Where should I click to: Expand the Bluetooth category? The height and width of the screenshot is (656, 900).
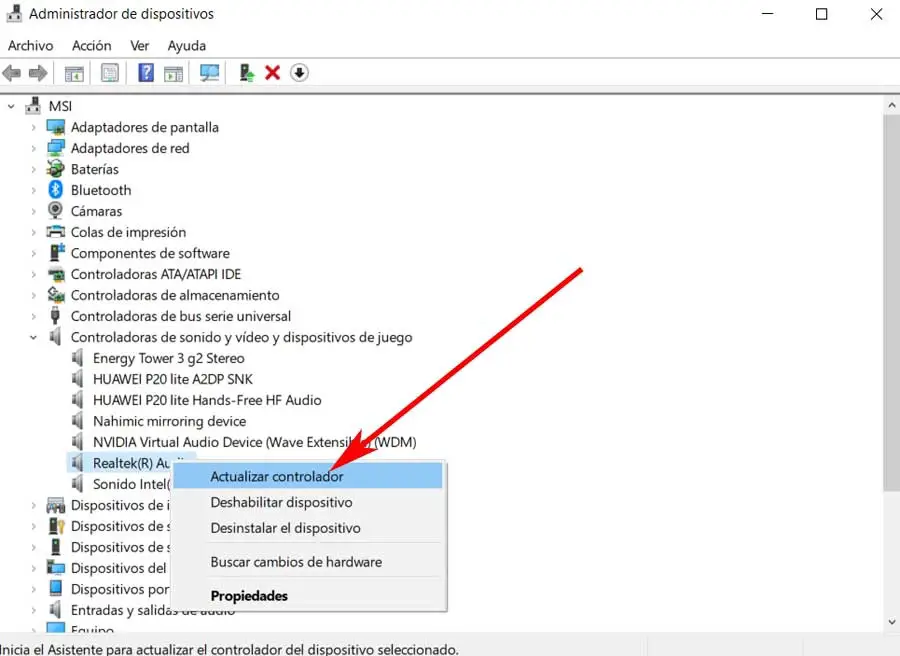[x=33, y=190]
